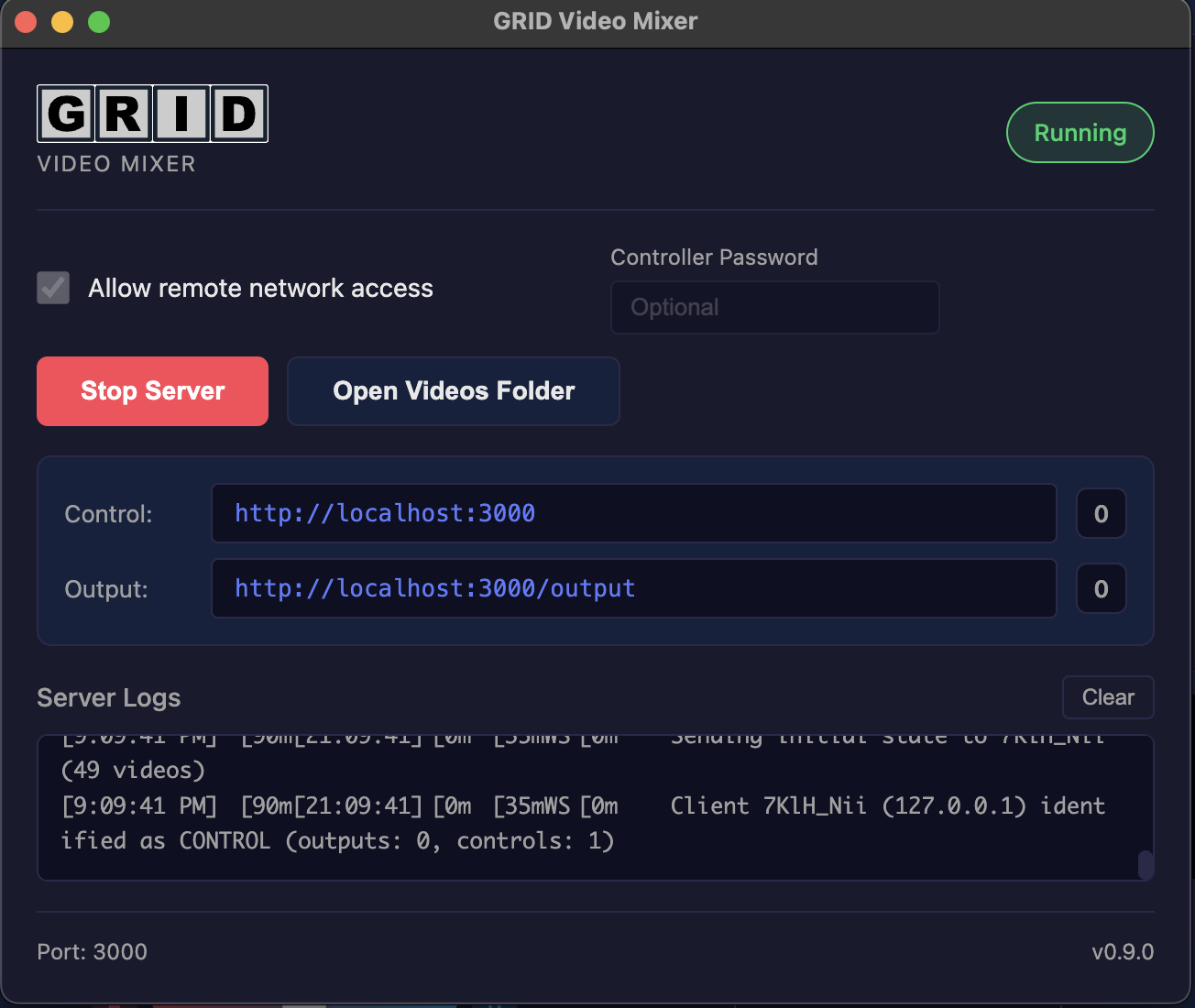Toggle the grayed checkbox above Stop Server
The height and width of the screenshot is (1008, 1195).
[52, 287]
